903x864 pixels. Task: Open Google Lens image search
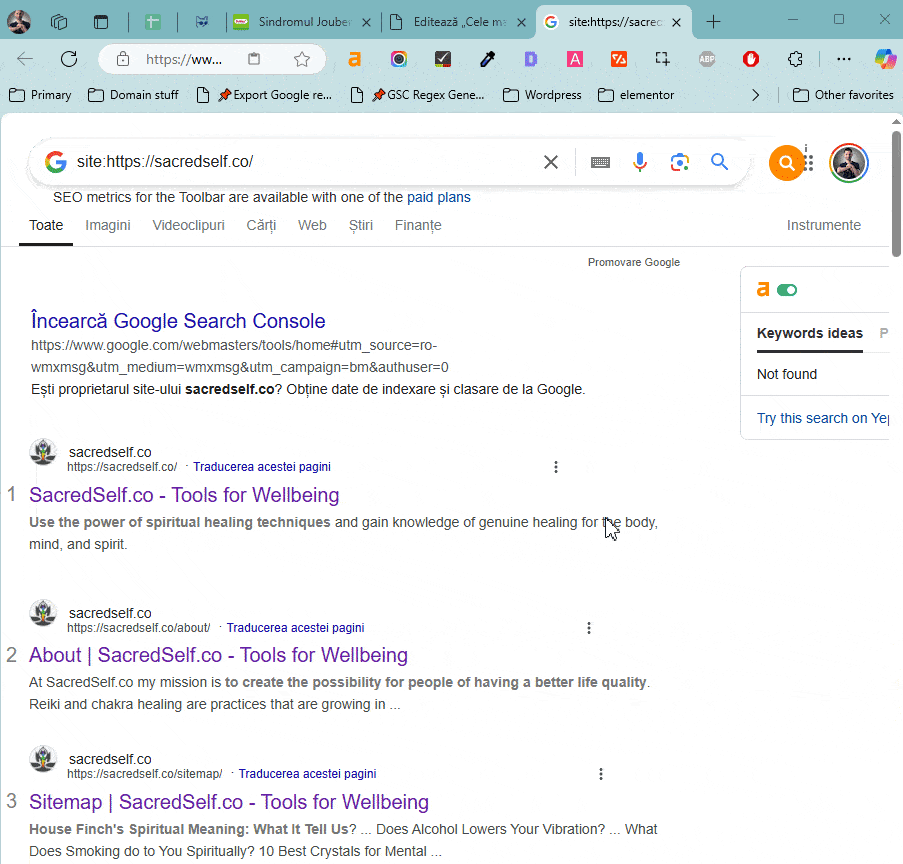coord(680,162)
